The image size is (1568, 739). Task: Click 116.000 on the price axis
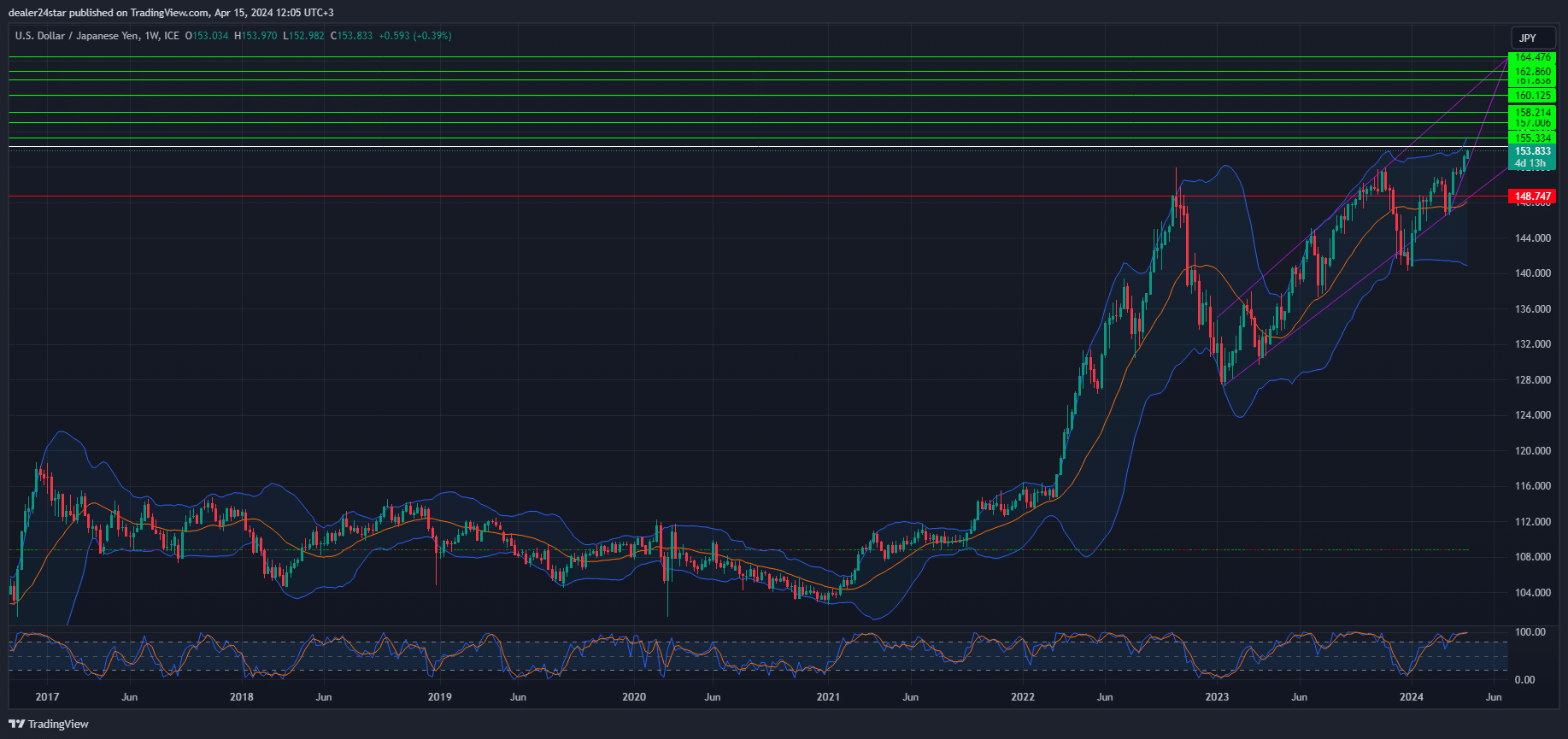pyautogui.click(x=1533, y=486)
